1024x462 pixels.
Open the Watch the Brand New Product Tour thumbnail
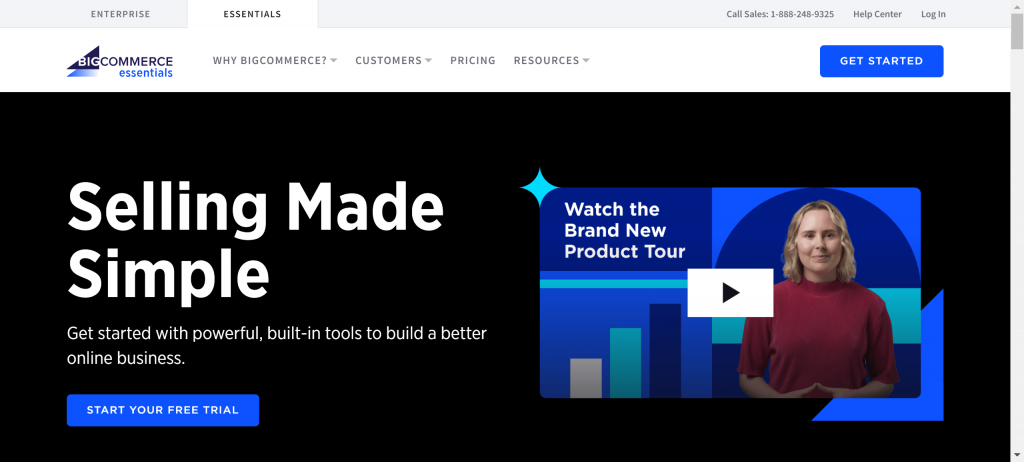coord(730,293)
